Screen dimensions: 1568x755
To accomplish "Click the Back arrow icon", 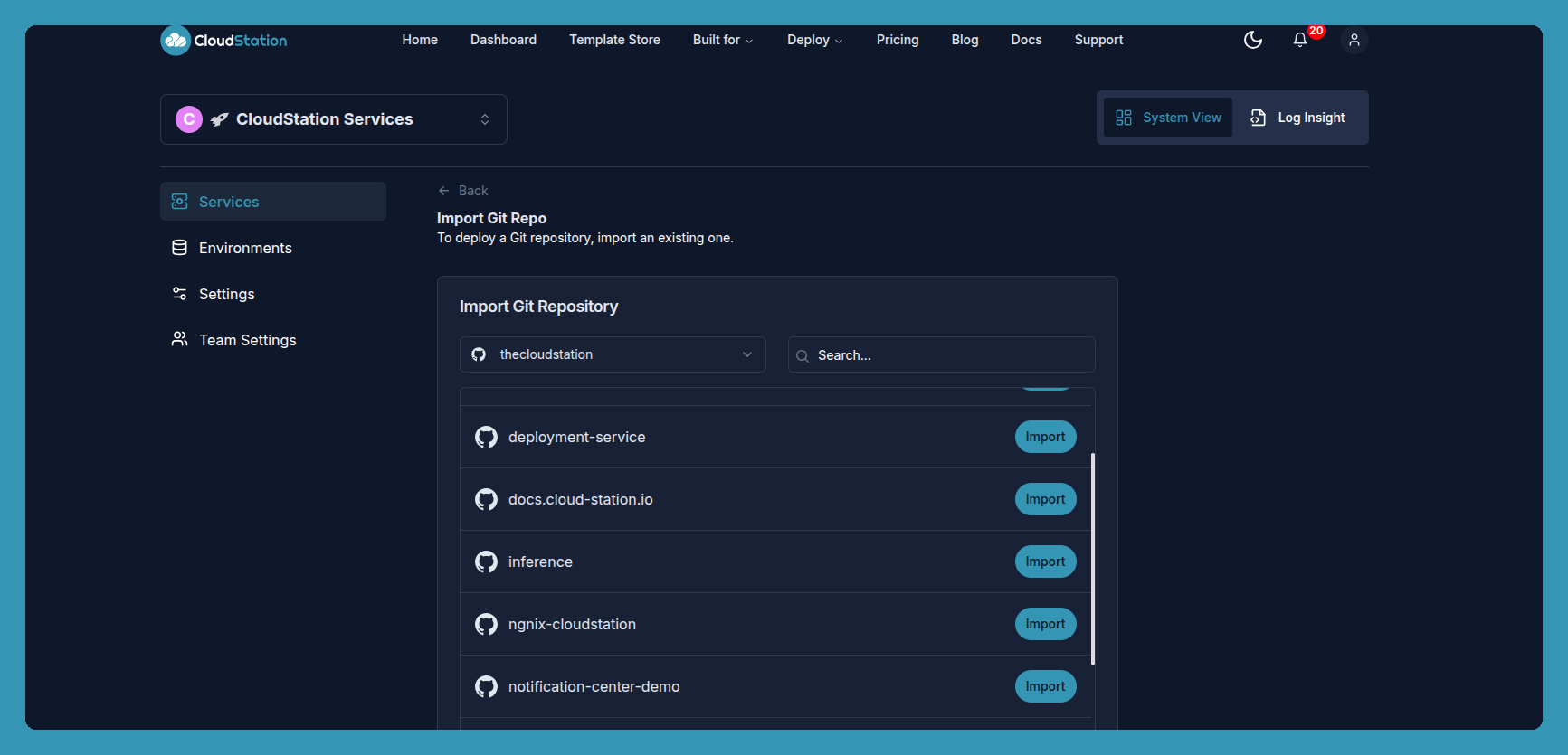I will pos(444,191).
